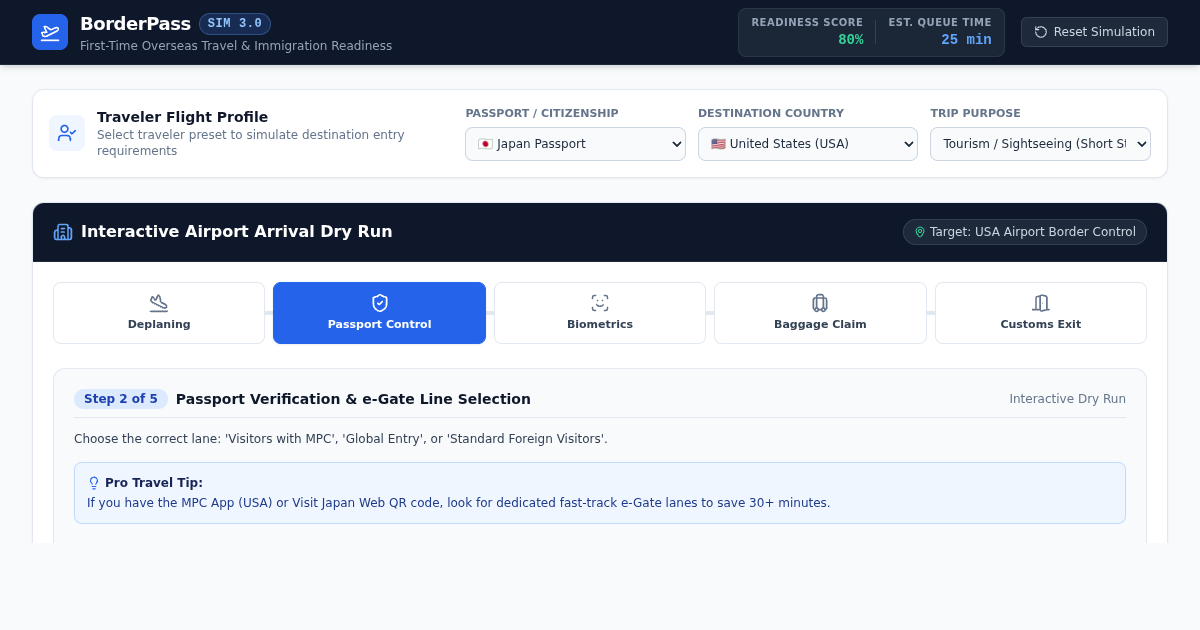Click the traveler profile person icon
1200x630 pixels.
point(67,133)
